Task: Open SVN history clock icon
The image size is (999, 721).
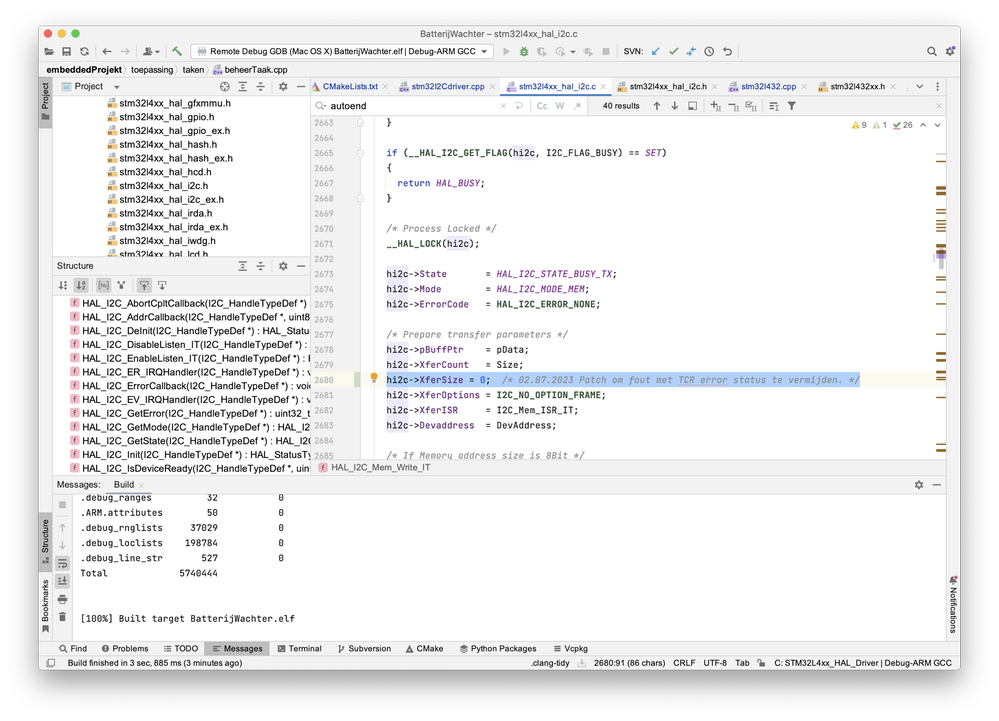Action: coord(709,52)
